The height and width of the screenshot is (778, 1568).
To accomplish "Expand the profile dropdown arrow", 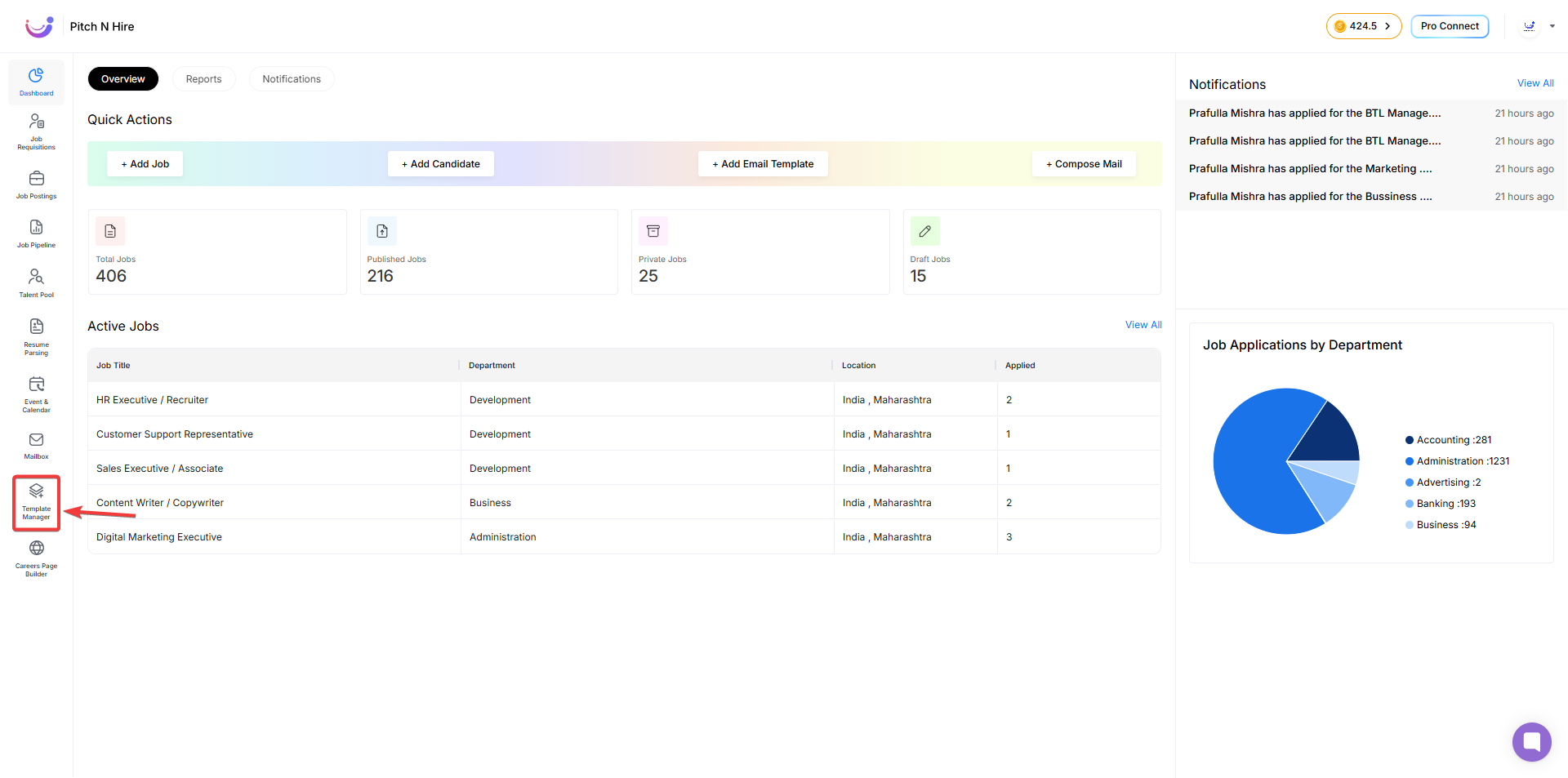I will [1552, 26].
